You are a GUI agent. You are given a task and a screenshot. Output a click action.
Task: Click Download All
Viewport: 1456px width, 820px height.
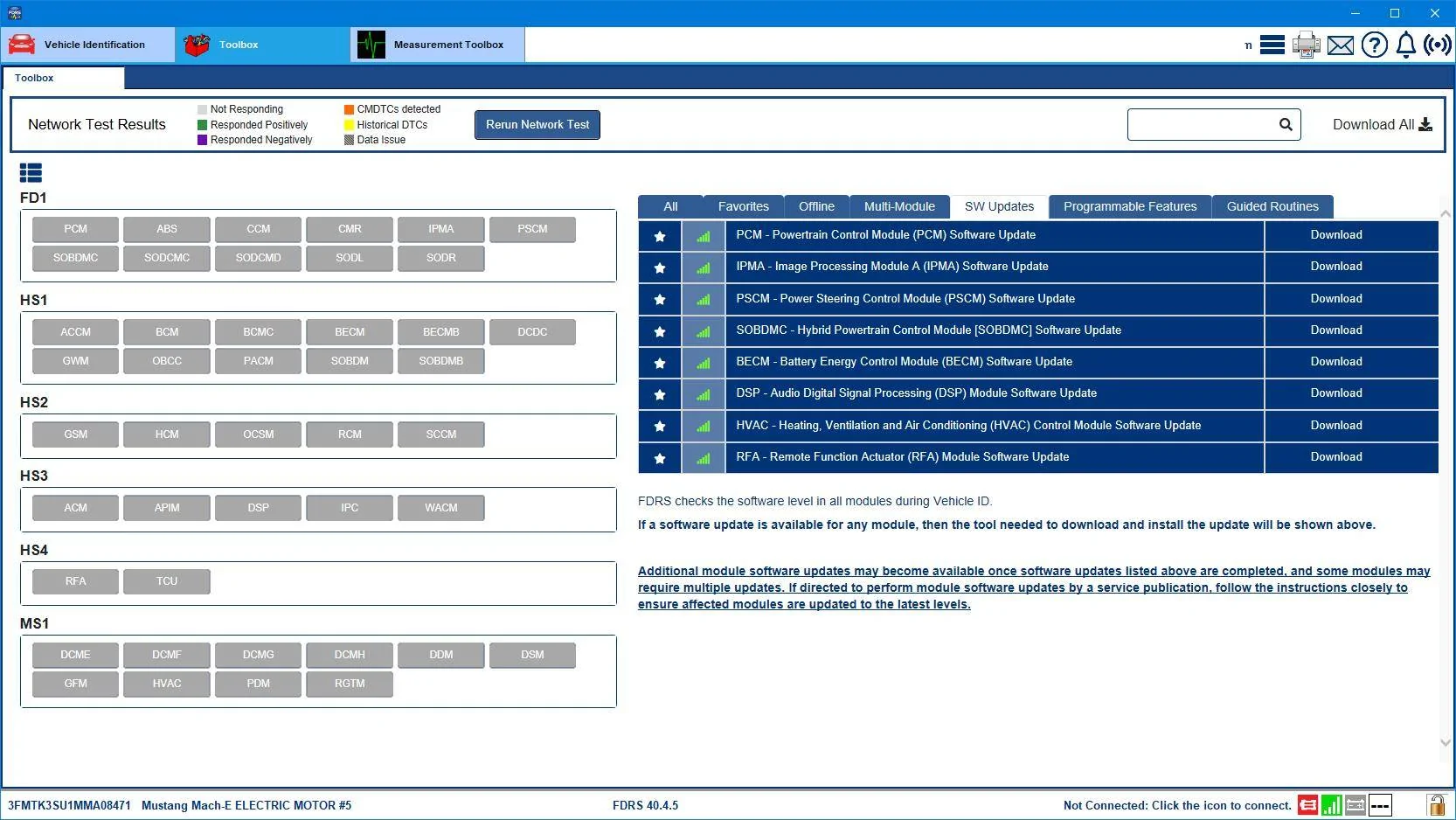point(1382,124)
